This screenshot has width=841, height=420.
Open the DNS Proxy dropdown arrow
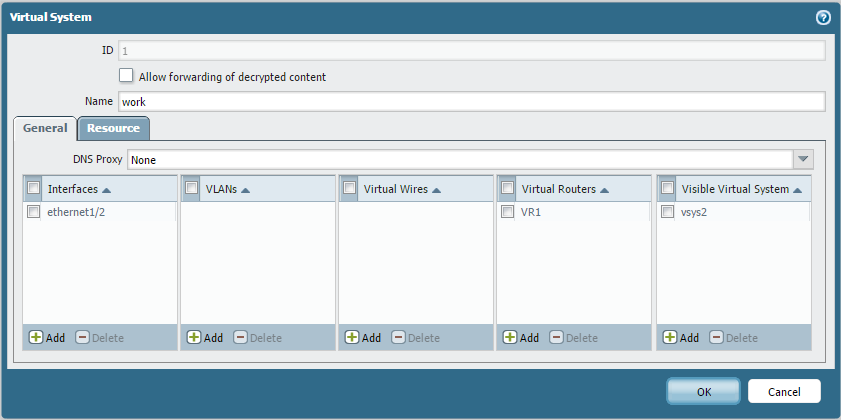[803, 160]
